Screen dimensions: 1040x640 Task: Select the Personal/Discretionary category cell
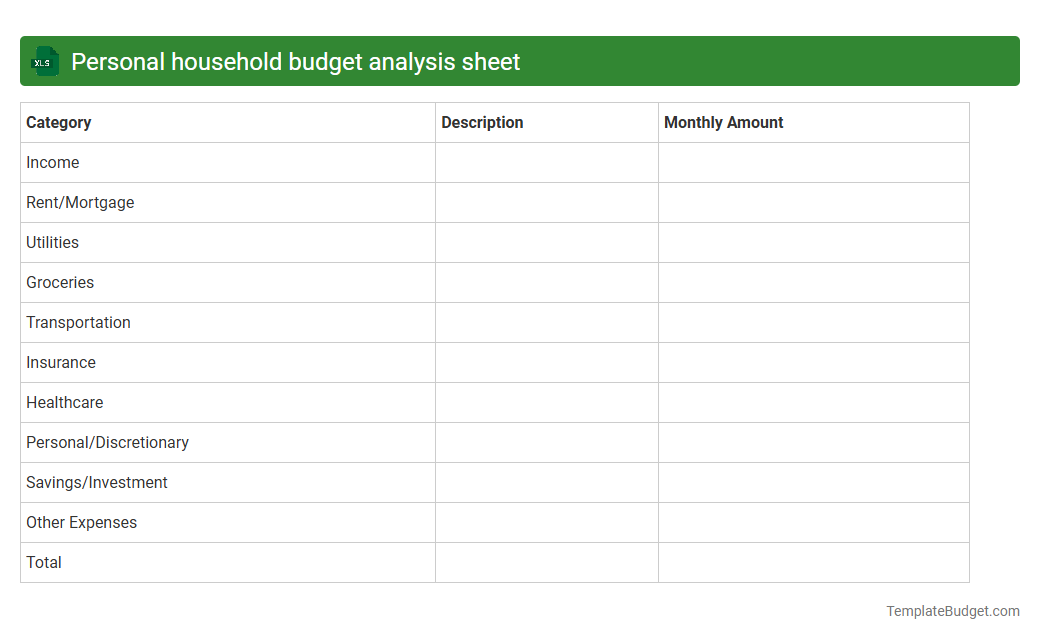click(x=107, y=442)
